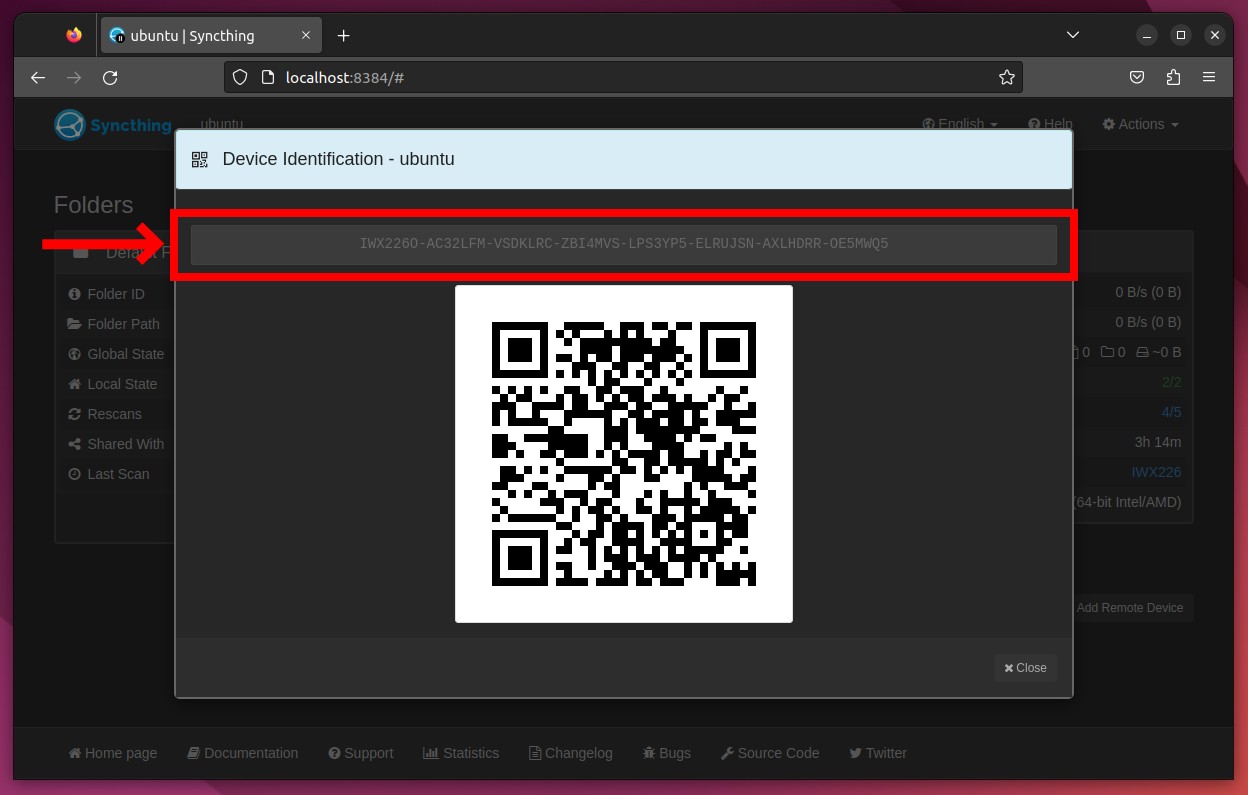Screen dimensions: 1248x795
Task: Click the QR icon in dialog header
Action: [200, 159]
